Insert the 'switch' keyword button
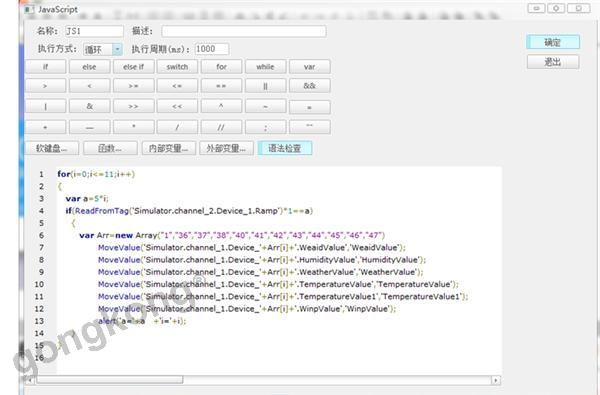 click(177, 67)
